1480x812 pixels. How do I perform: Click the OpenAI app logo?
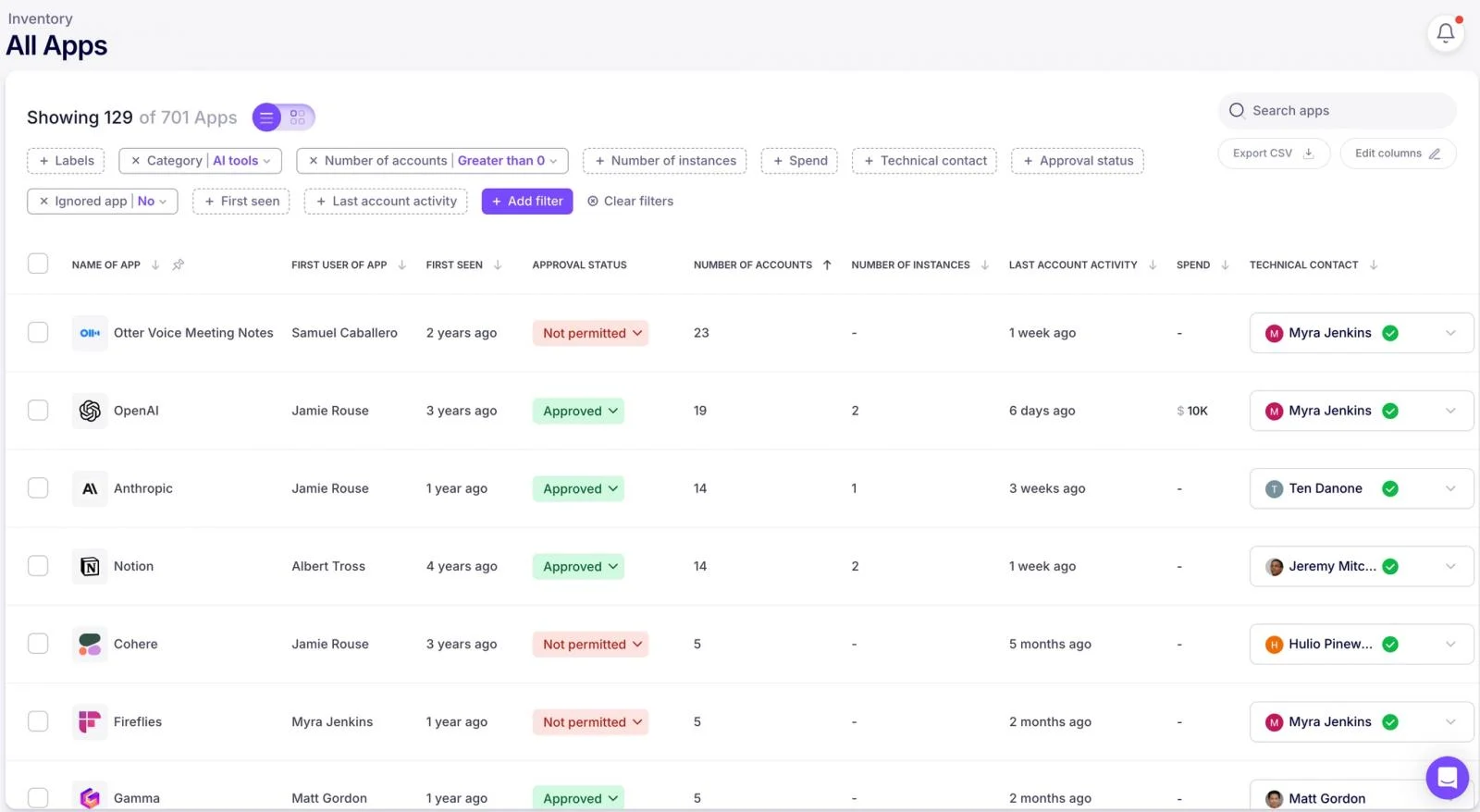click(90, 411)
